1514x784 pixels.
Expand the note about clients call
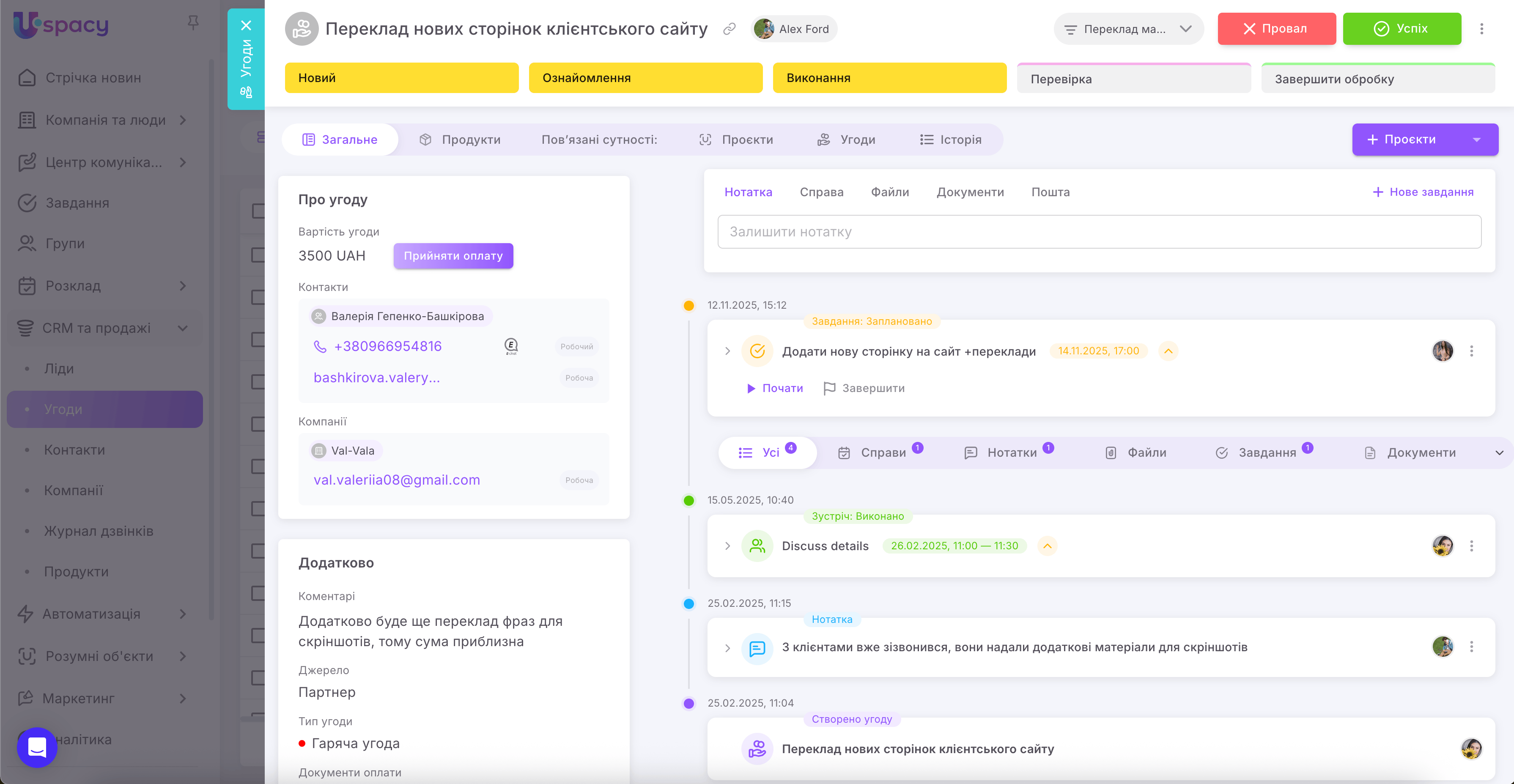coord(728,648)
